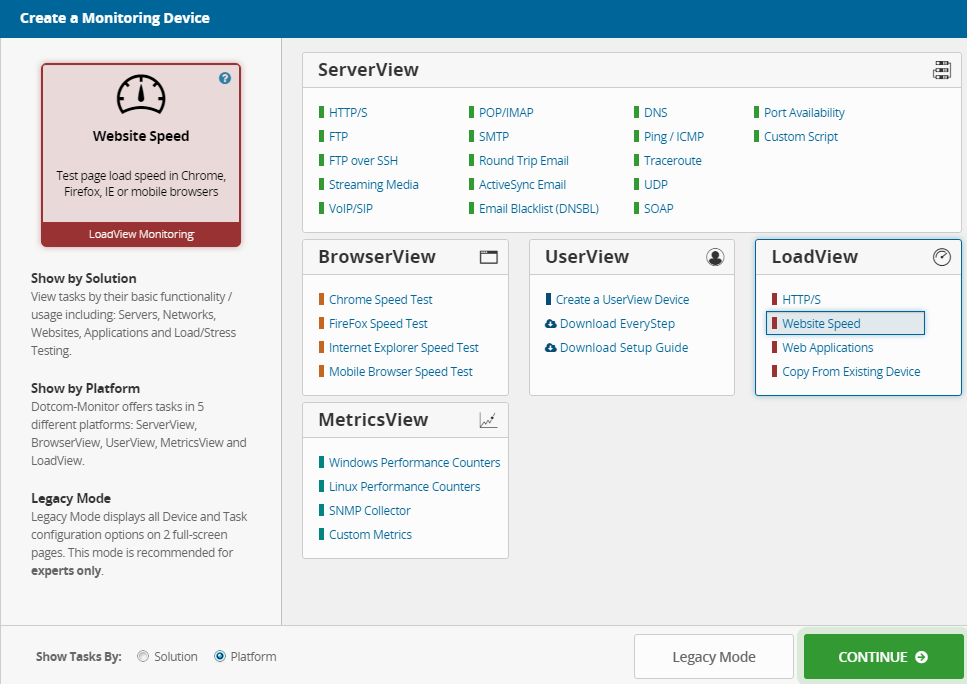Open Chrome Speed Test

tap(381, 300)
